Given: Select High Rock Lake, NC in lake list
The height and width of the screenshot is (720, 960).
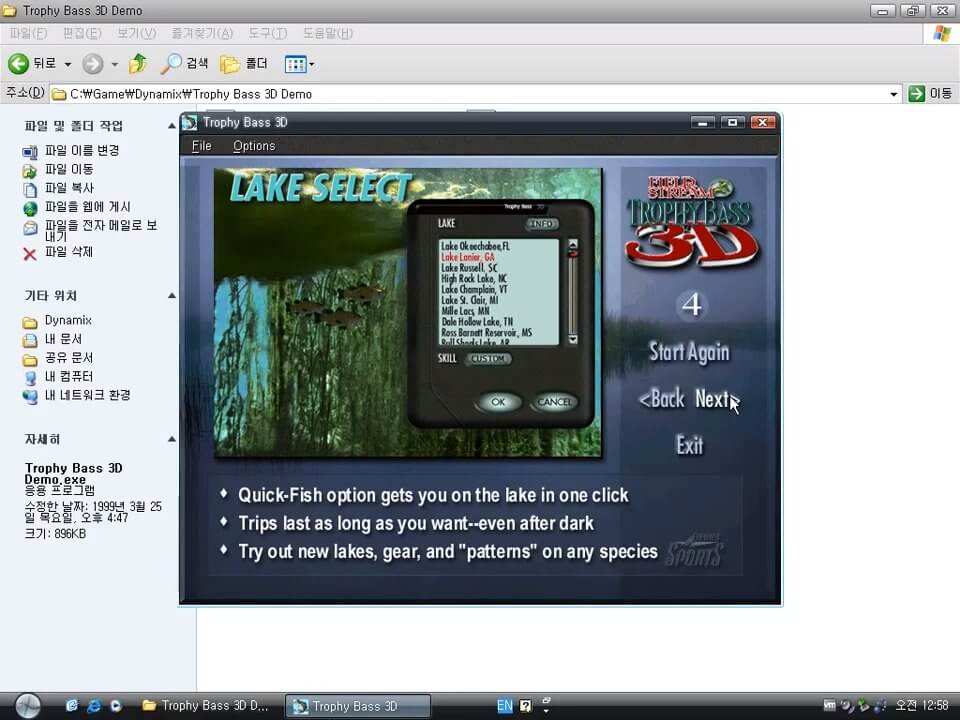Looking at the screenshot, I should (x=474, y=279).
